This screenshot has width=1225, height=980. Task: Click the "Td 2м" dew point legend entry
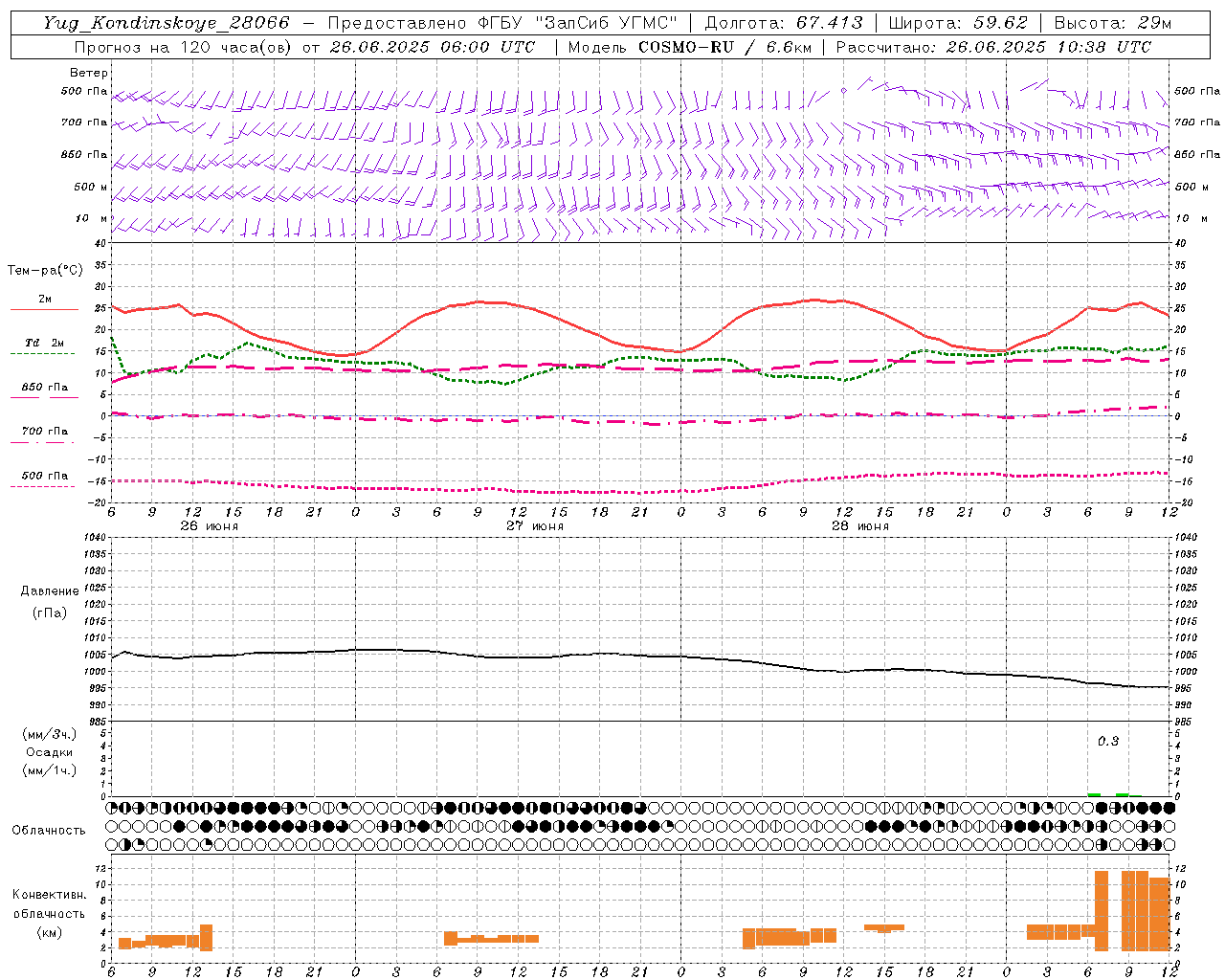[45, 343]
